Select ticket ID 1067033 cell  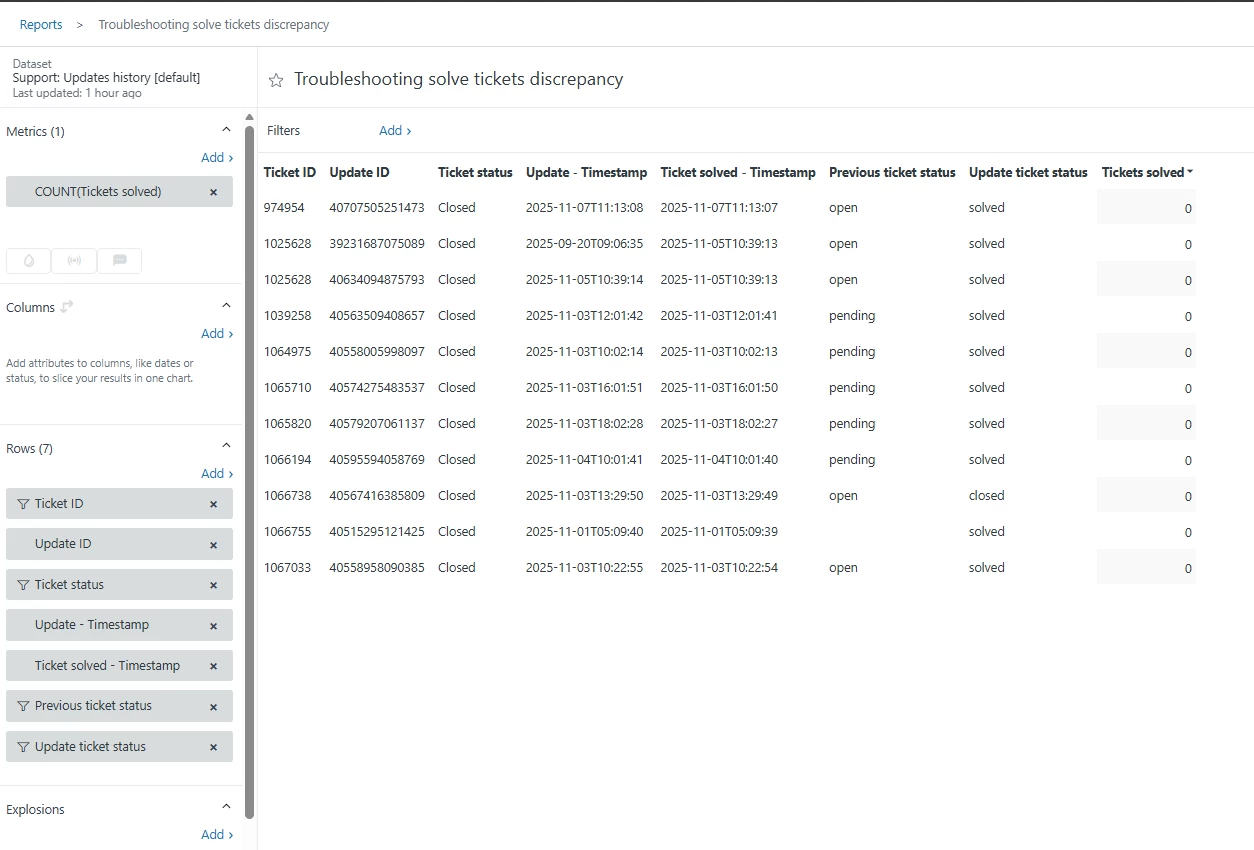click(288, 568)
